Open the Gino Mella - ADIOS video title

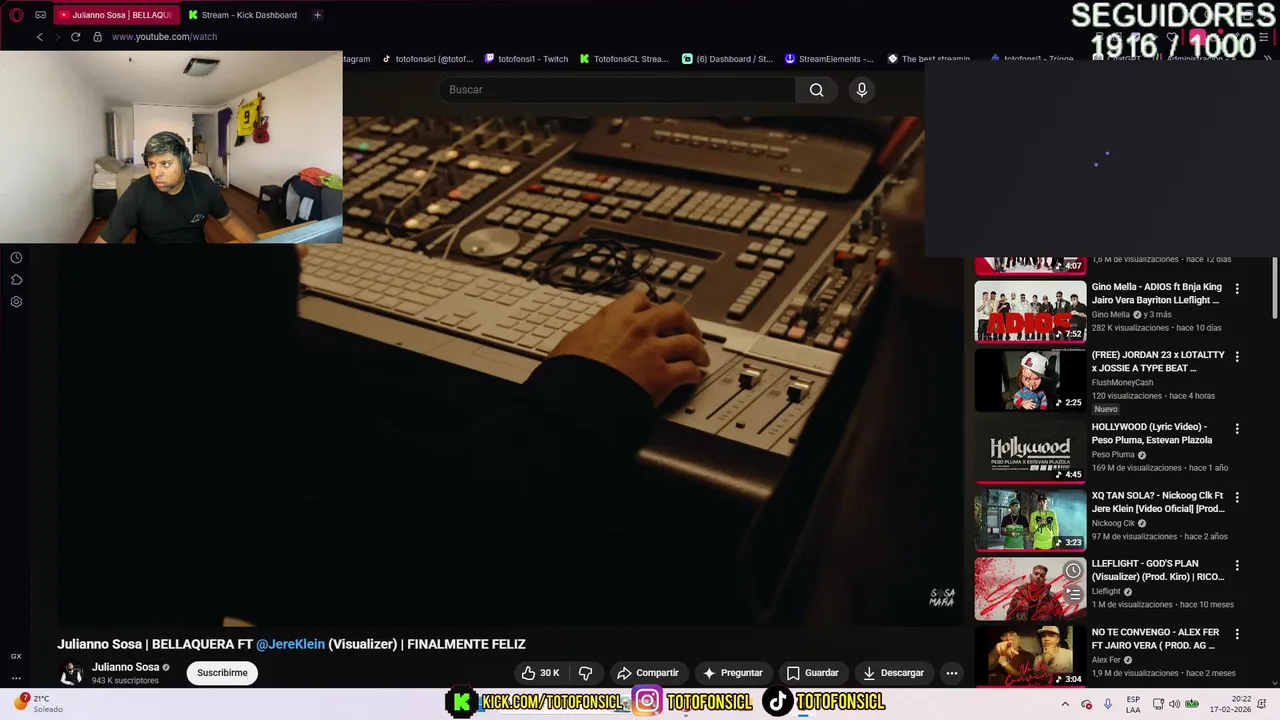click(x=1157, y=293)
